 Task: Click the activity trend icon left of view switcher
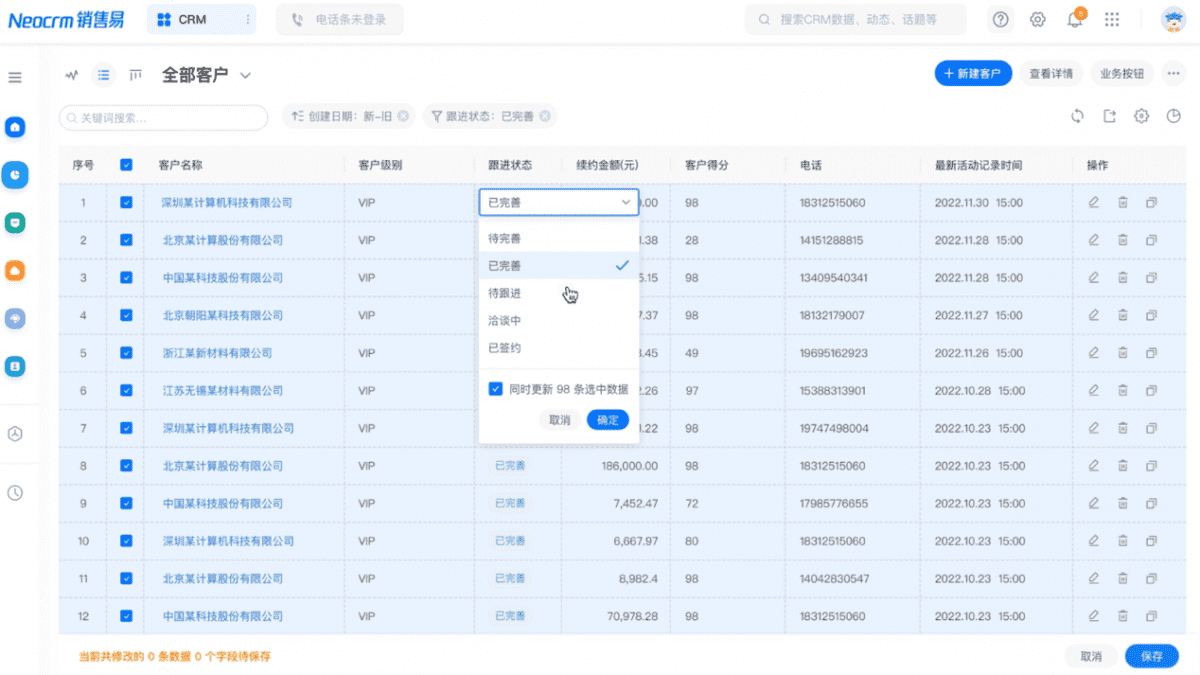tap(71, 74)
